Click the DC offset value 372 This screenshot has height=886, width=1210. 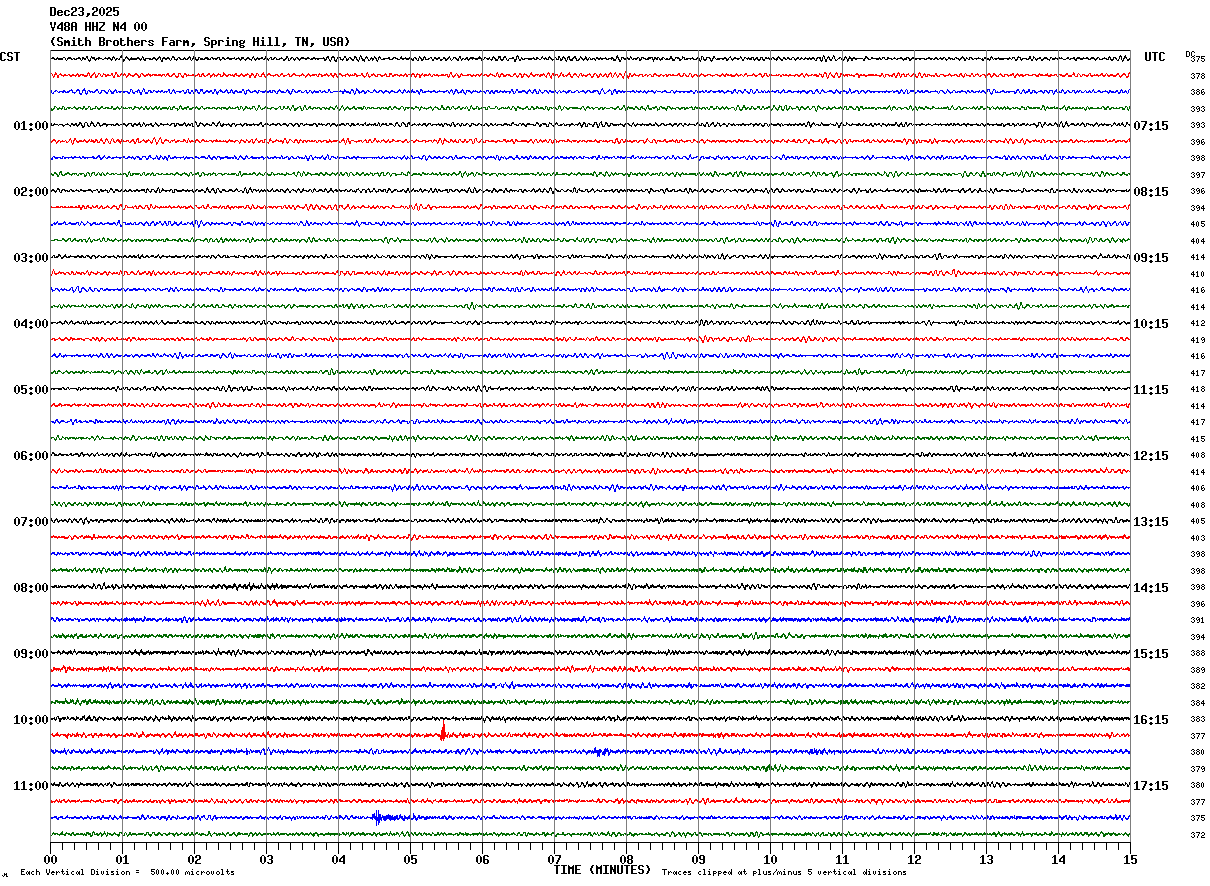coord(1197,835)
